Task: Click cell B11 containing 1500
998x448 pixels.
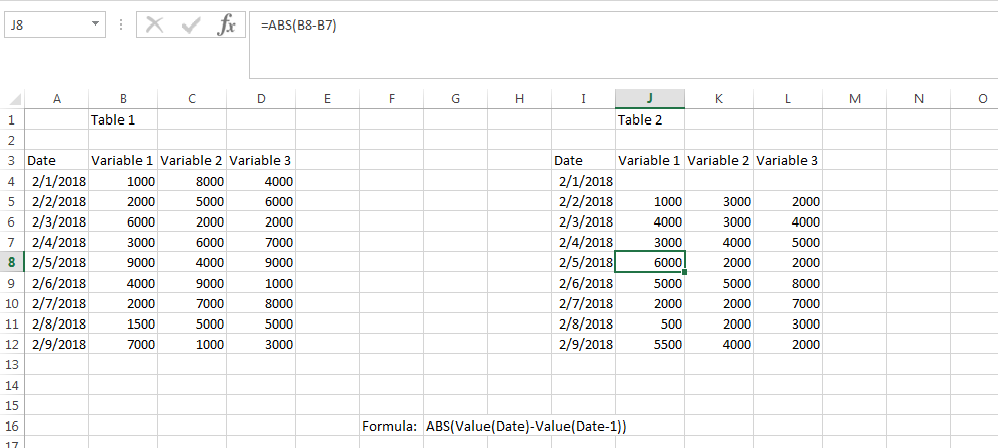Action: [123, 324]
